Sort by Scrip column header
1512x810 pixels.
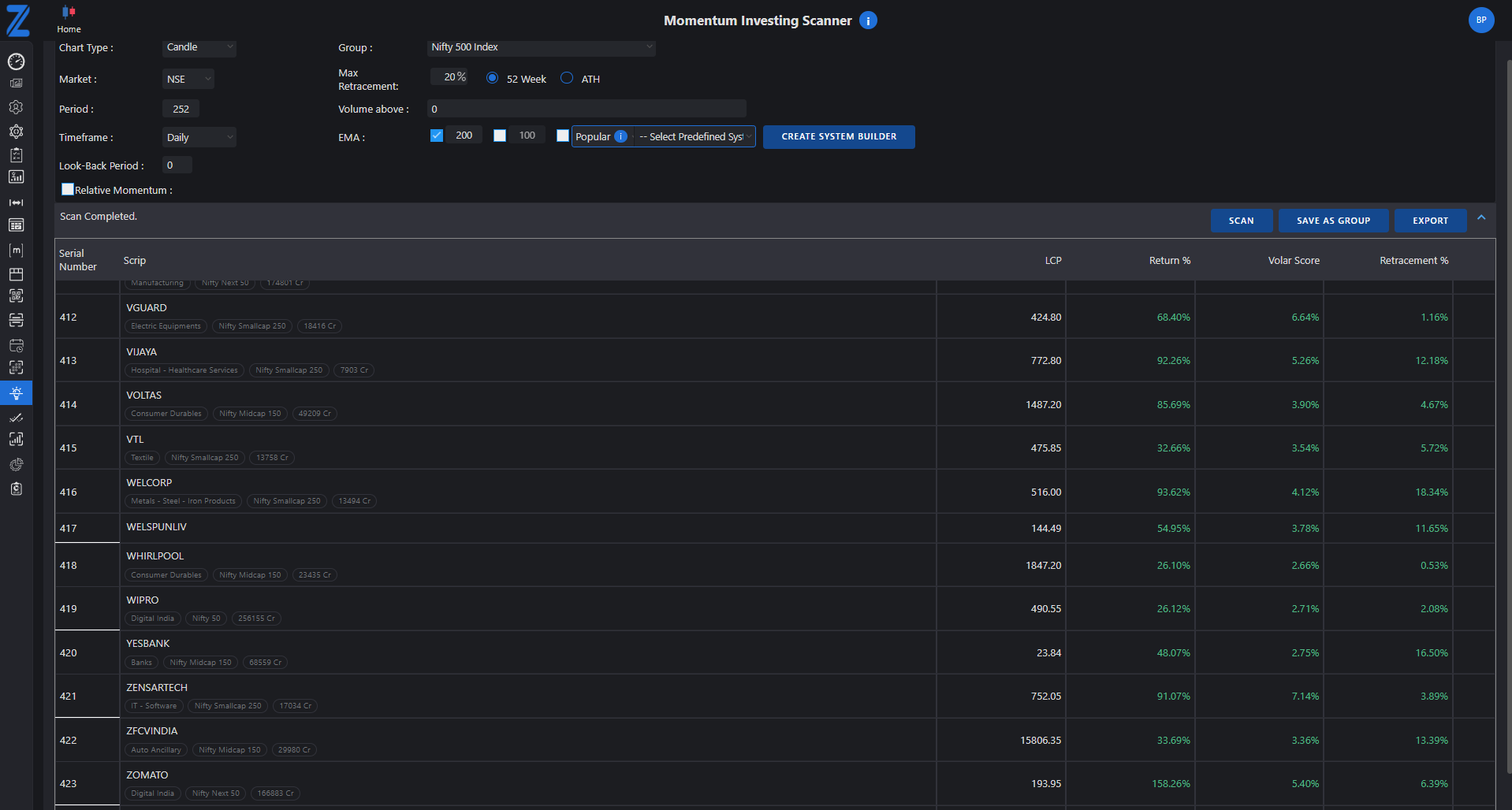(x=135, y=260)
